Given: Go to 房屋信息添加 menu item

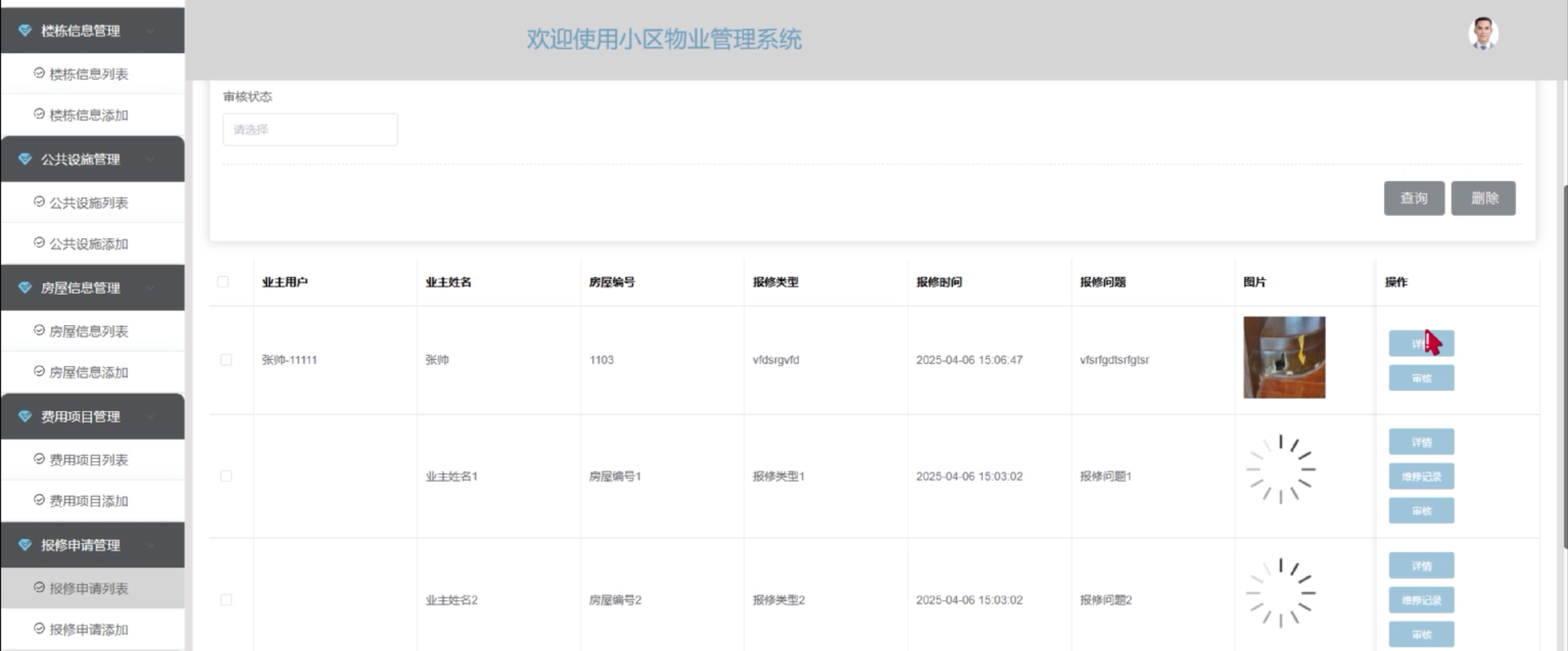Looking at the screenshot, I should pos(88,372).
